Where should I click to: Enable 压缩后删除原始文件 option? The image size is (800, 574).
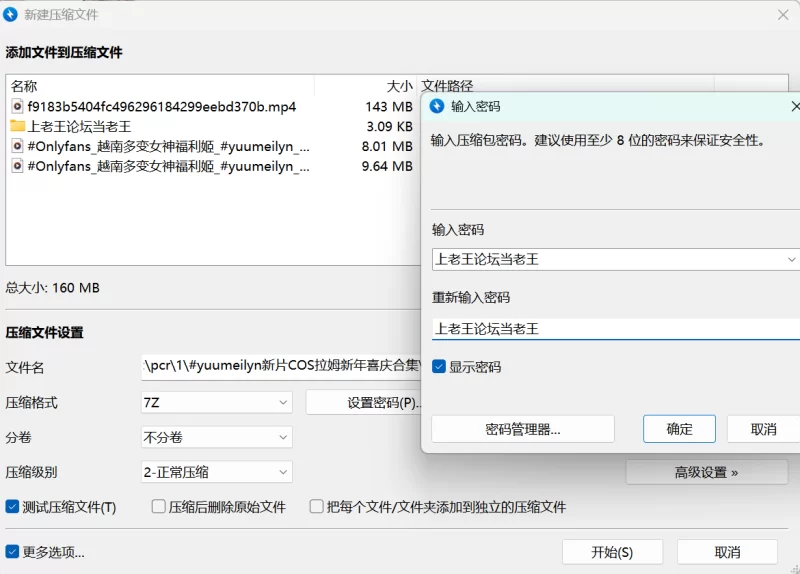[158, 507]
